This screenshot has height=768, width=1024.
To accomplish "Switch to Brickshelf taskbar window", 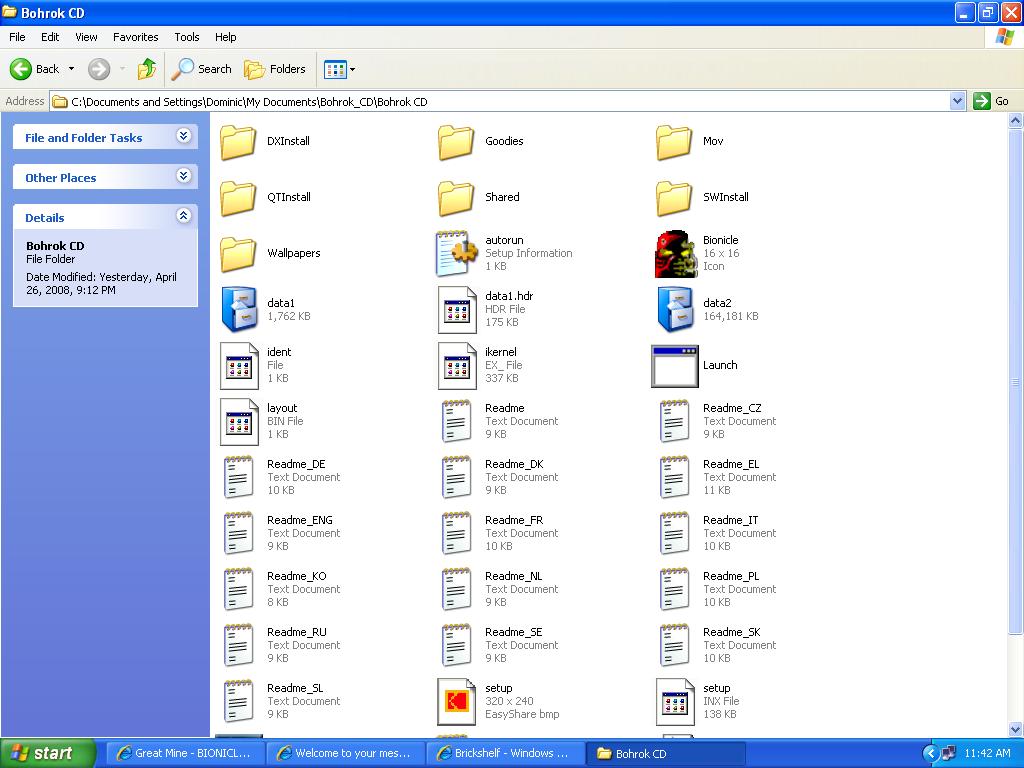I will pos(505,753).
